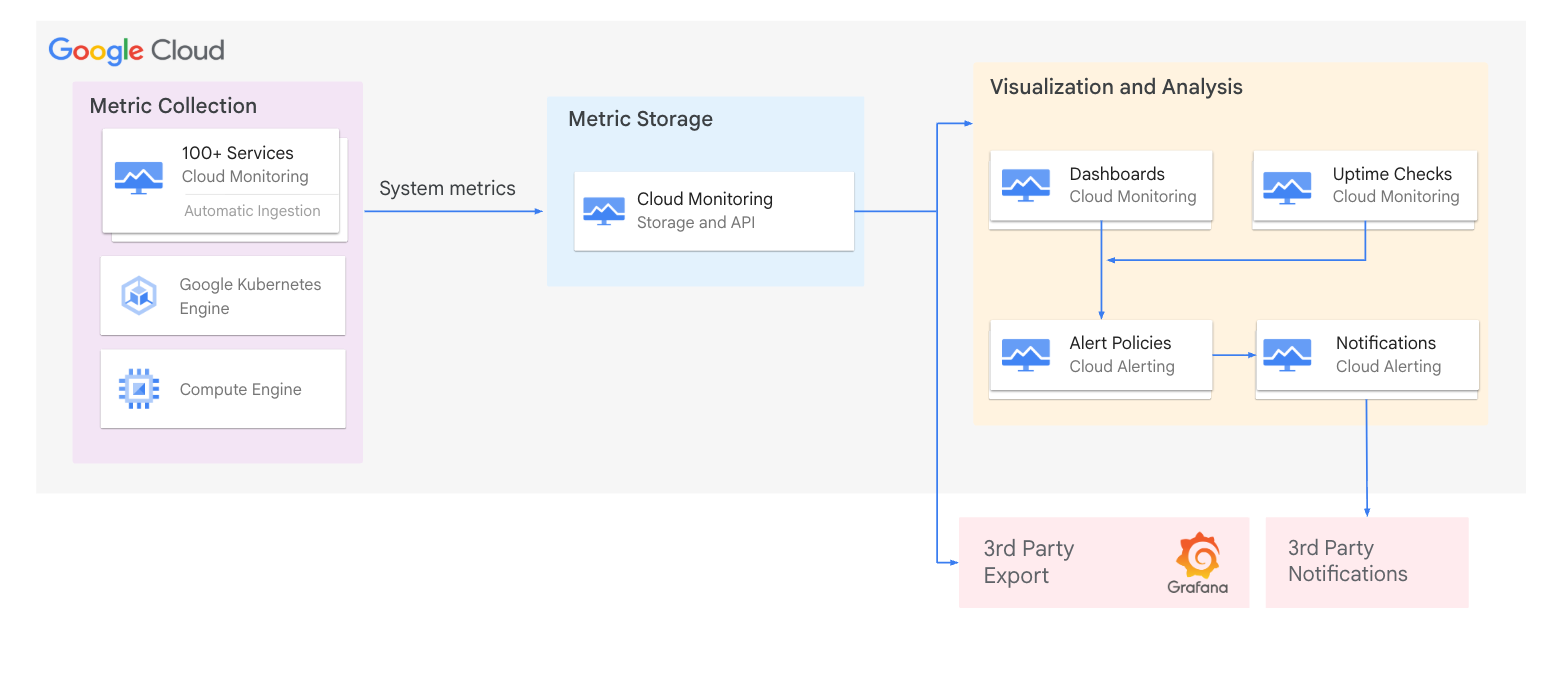This screenshot has height=694, width=1566.
Task: Click the Uptime Checks title text
Action: (1392, 174)
